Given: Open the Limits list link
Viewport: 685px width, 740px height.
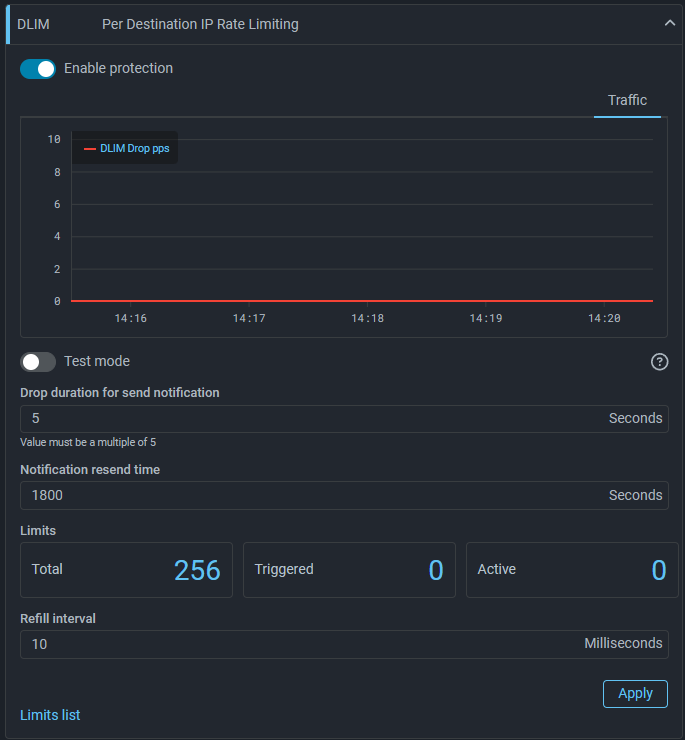Looking at the screenshot, I should pyautogui.click(x=50, y=715).
